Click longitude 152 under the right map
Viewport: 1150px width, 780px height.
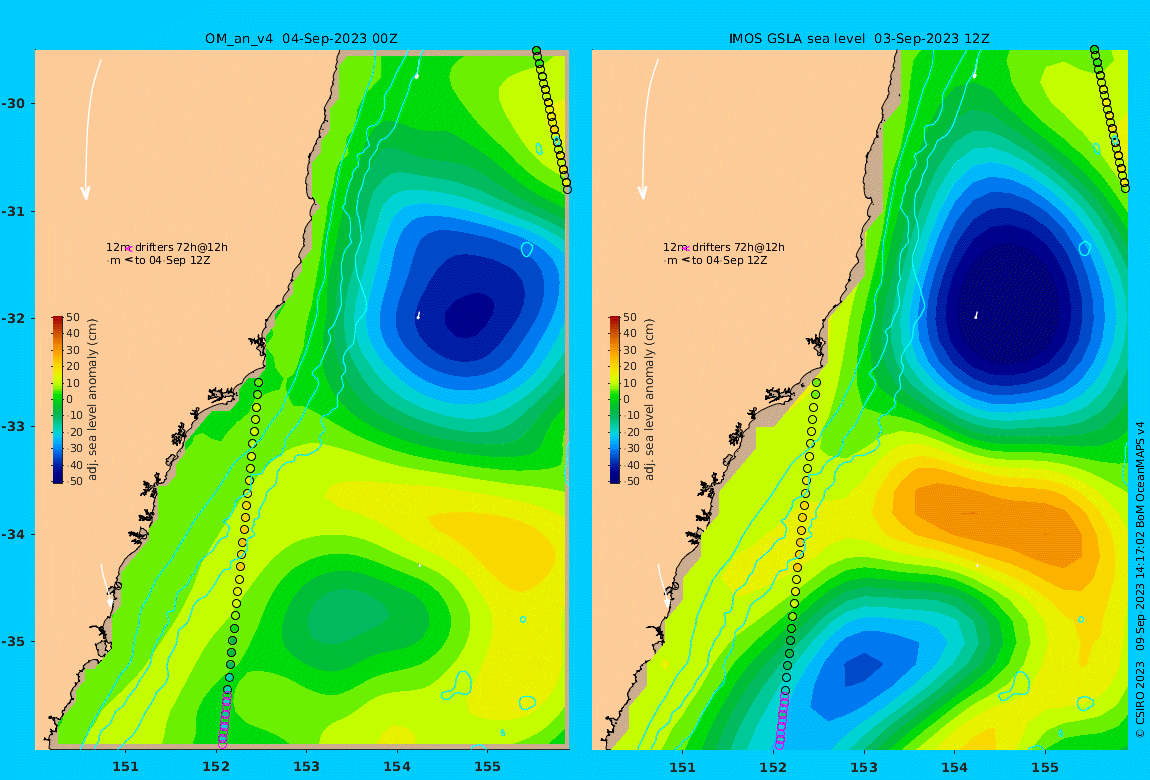[774, 767]
